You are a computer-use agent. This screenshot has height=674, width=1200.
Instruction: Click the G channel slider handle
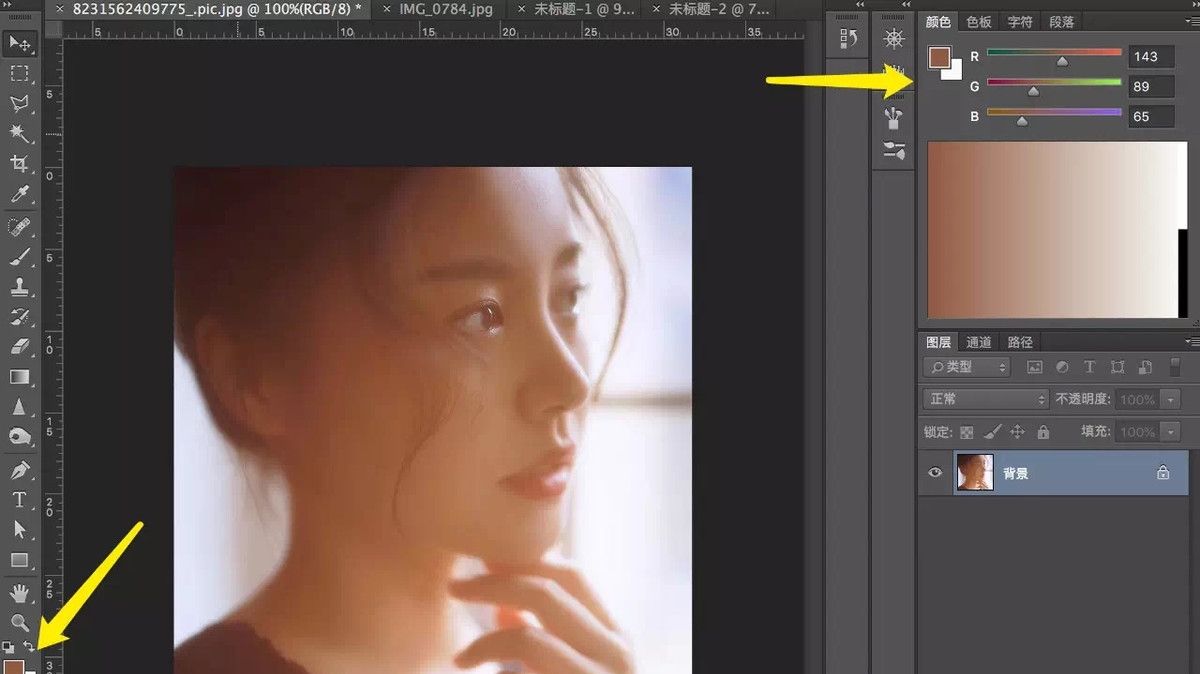pos(1033,92)
